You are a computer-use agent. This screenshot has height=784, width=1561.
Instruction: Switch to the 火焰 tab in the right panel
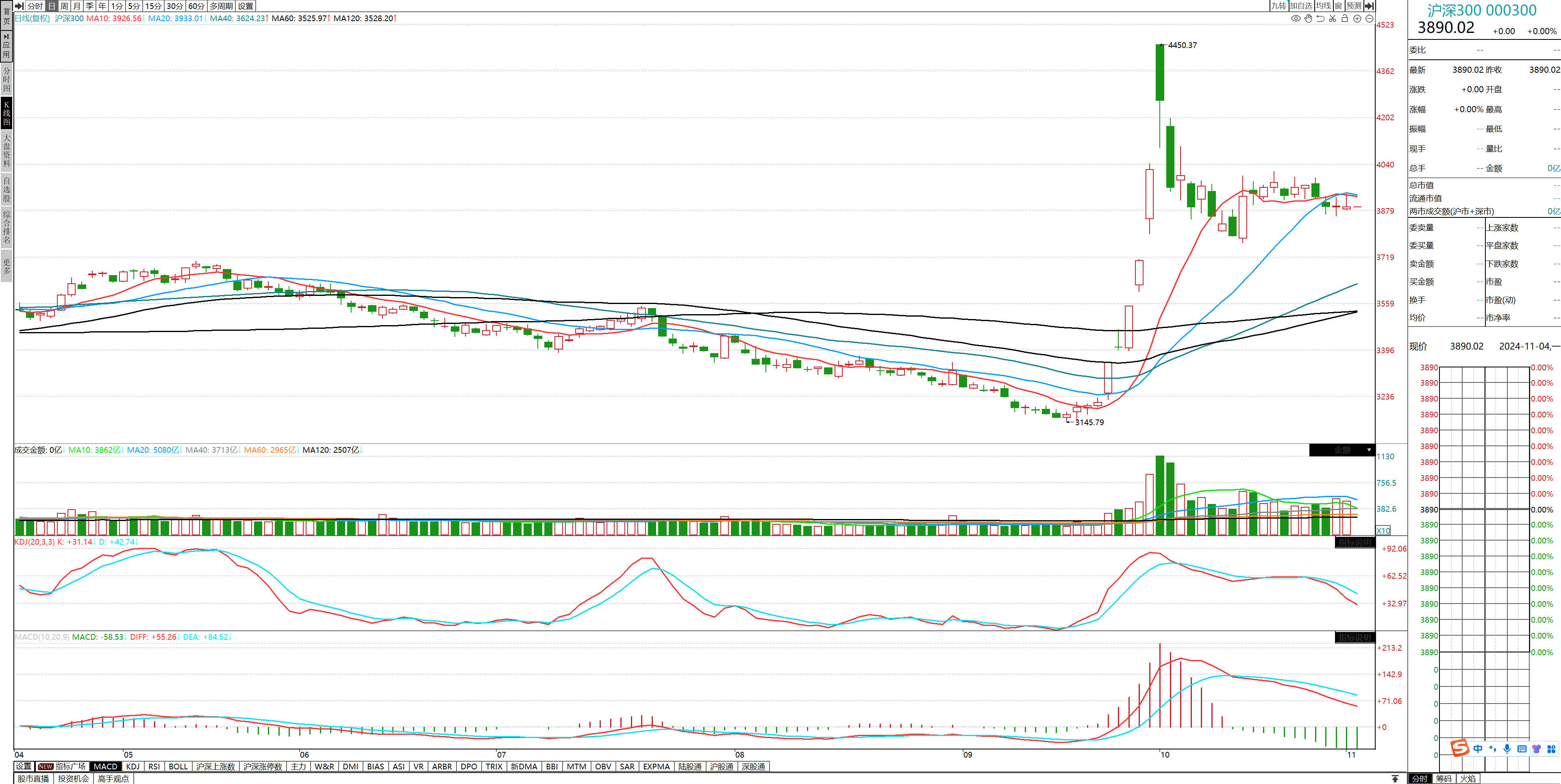[x=1468, y=779]
